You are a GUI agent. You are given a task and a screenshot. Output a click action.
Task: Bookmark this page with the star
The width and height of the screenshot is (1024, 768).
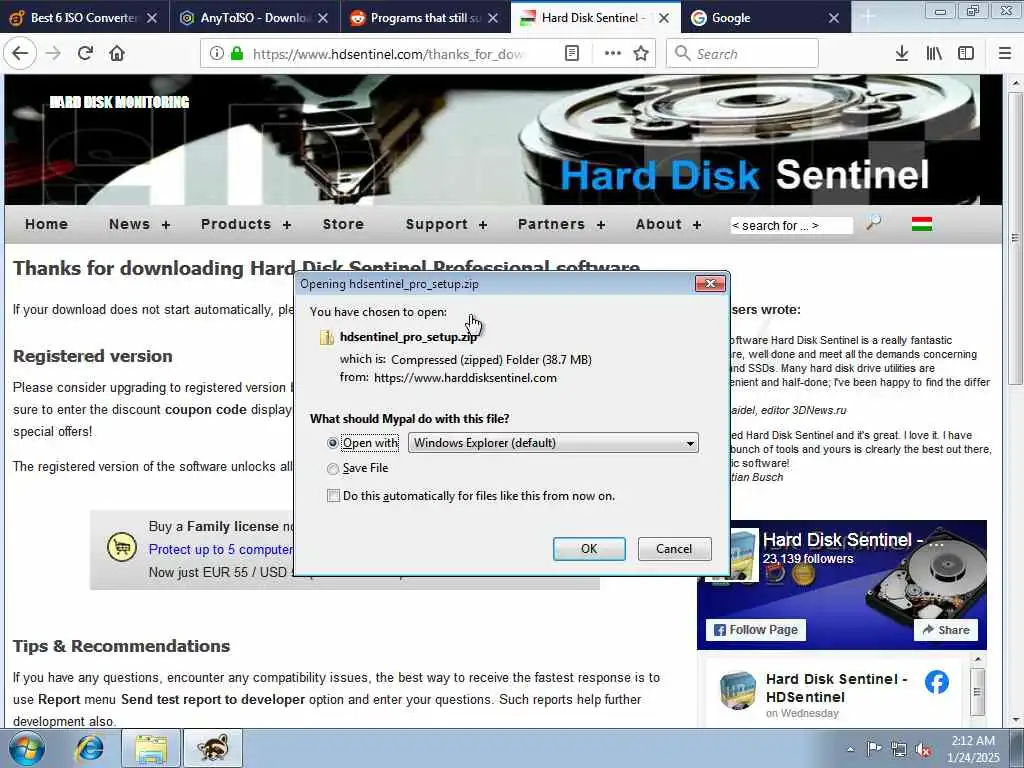coord(641,54)
